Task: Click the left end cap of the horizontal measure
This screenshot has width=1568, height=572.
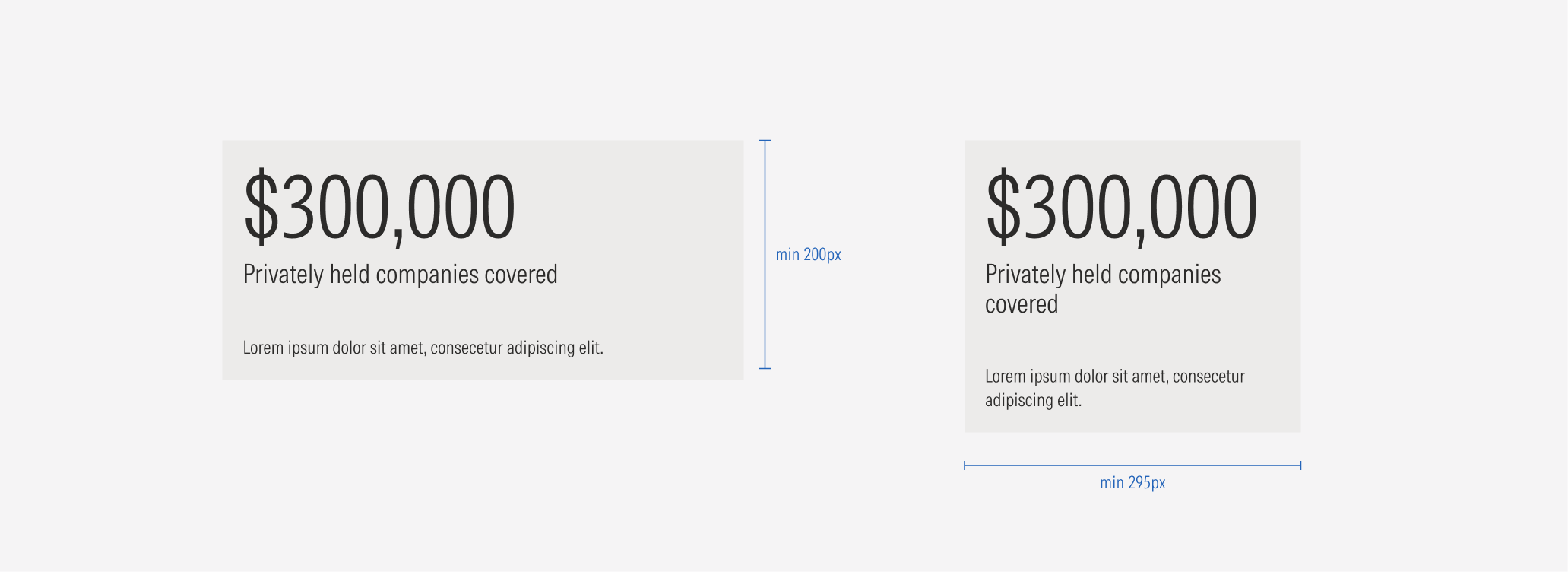Action: 965,466
